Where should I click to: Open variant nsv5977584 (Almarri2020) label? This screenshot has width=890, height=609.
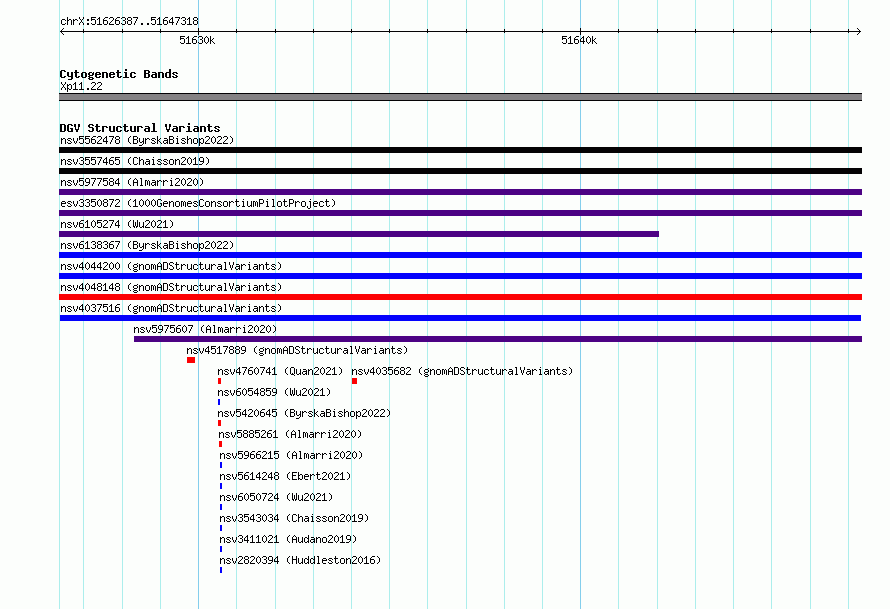[132, 182]
